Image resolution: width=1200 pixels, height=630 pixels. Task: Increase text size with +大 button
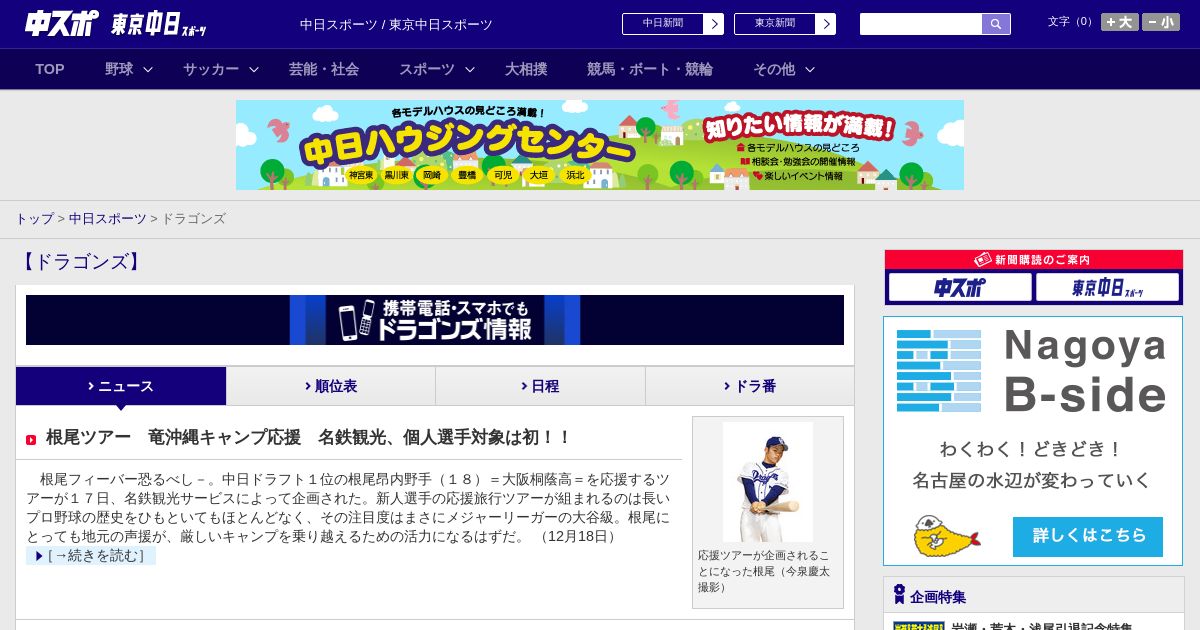(1120, 22)
